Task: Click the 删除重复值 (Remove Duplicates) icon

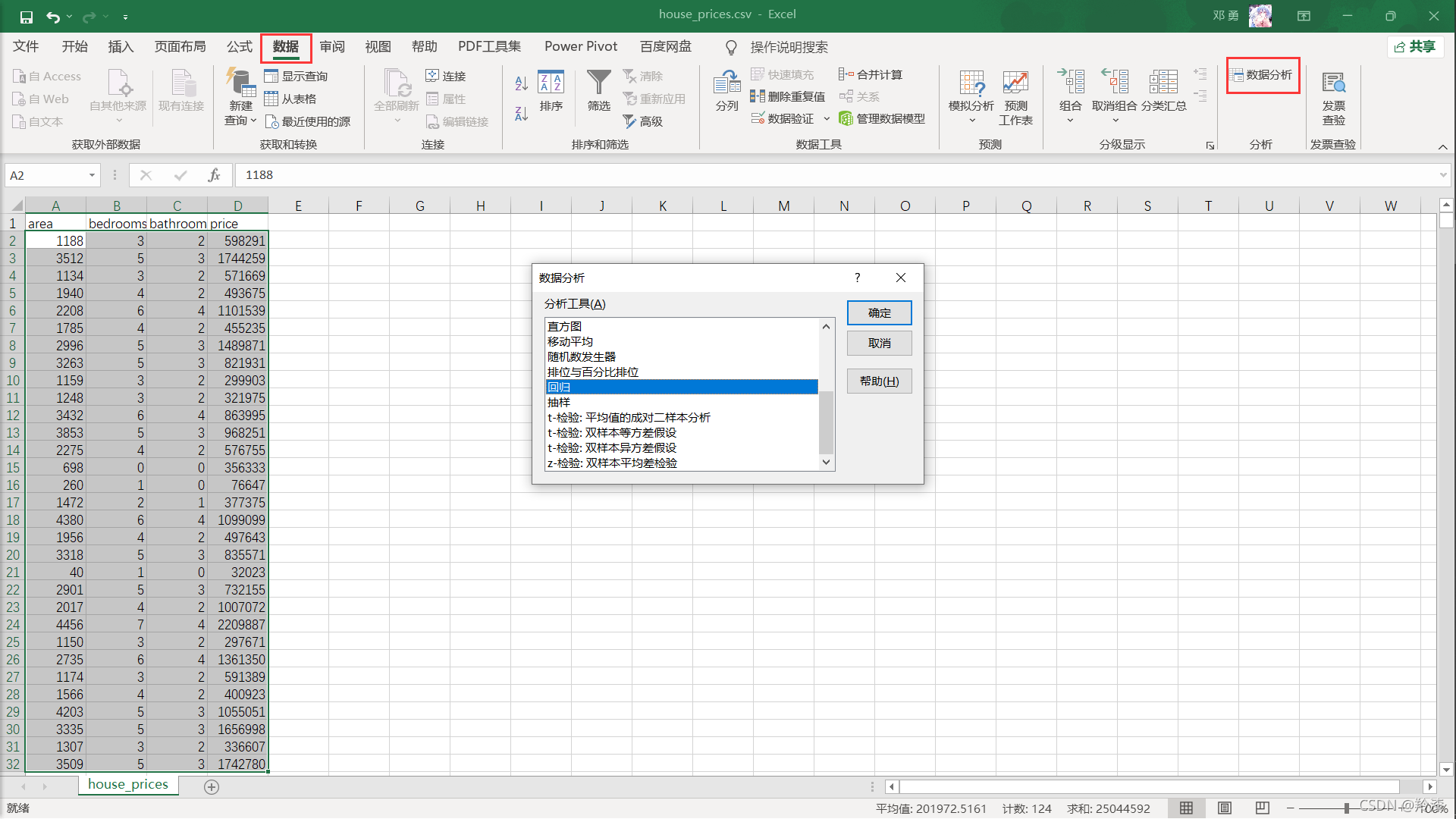Action: [x=790, y=97]
